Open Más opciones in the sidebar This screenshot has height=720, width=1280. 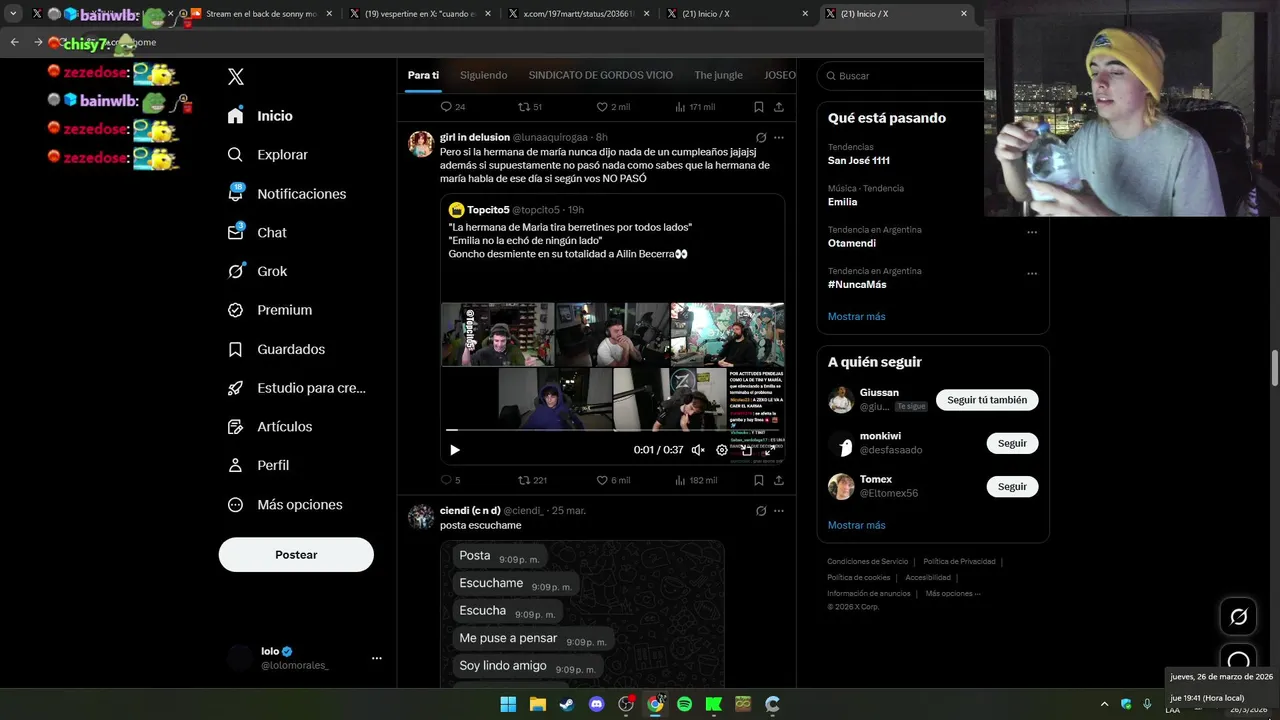284,505
